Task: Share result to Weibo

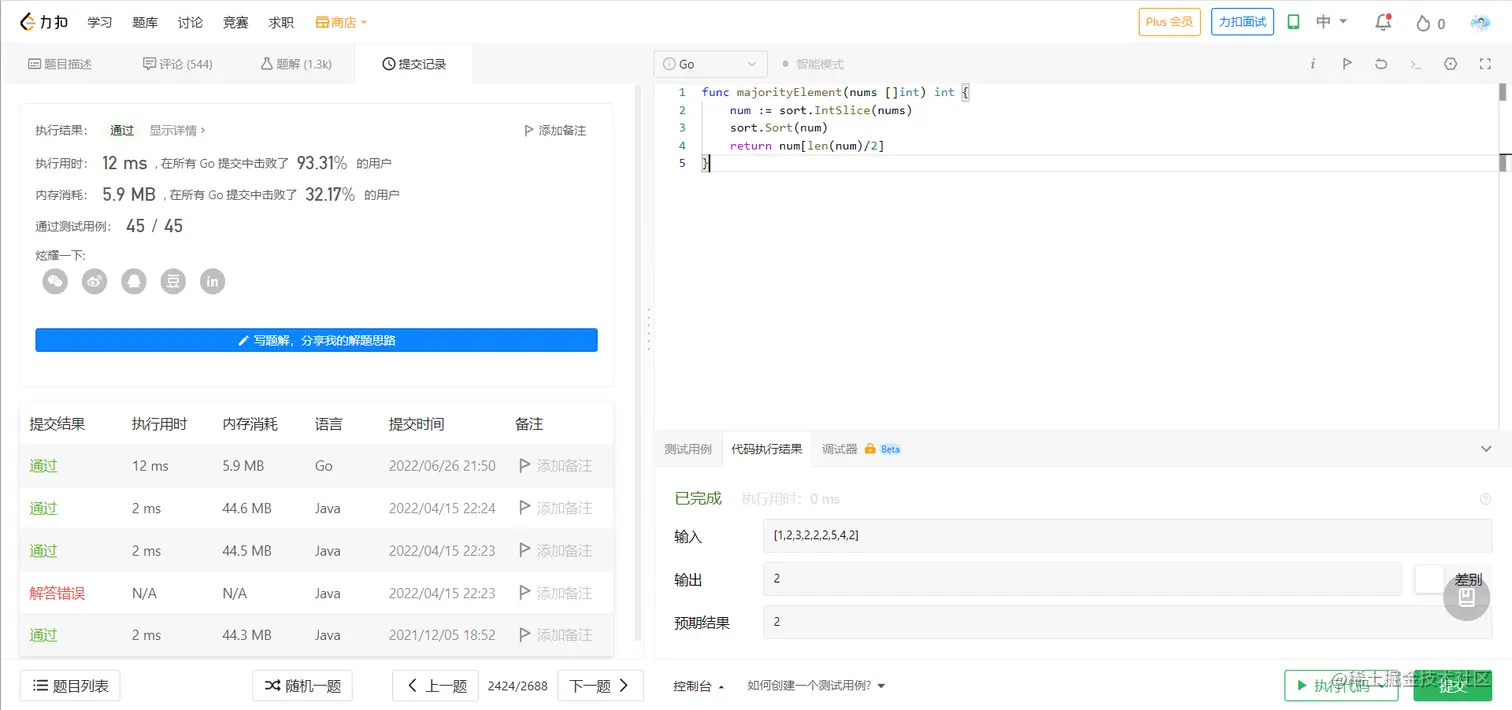Action: (95, 282)
